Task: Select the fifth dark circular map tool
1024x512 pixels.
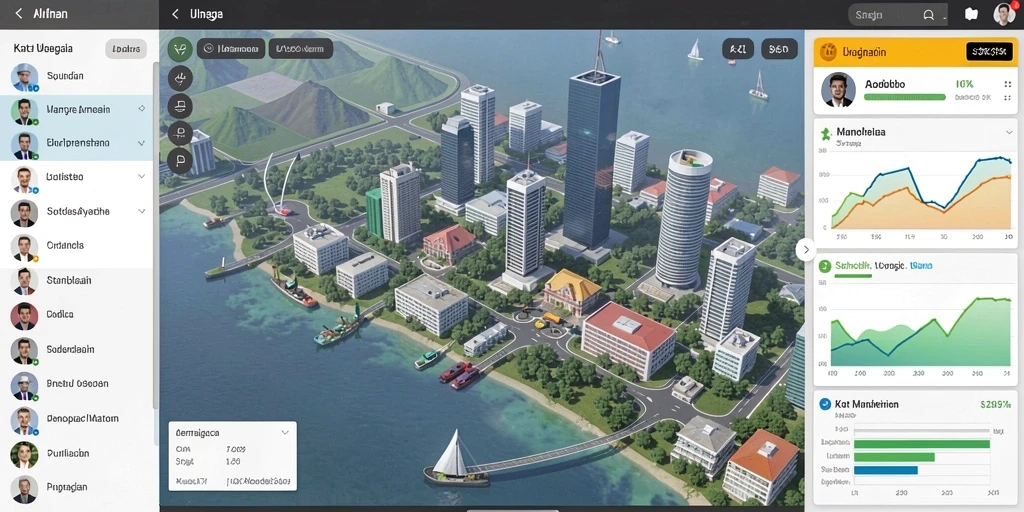Action: pos(180,161)
